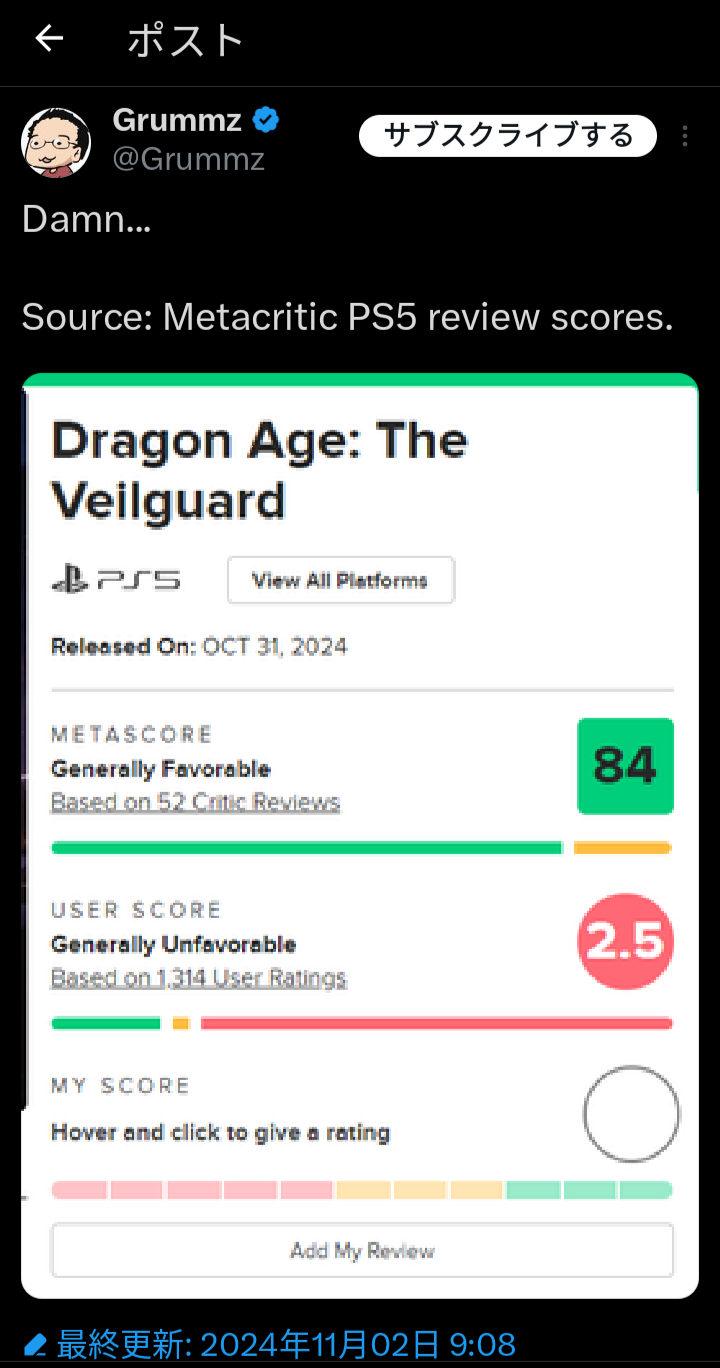
Task: Tap the Dragon Age: The Veilguard title
Action: point(259,469)
